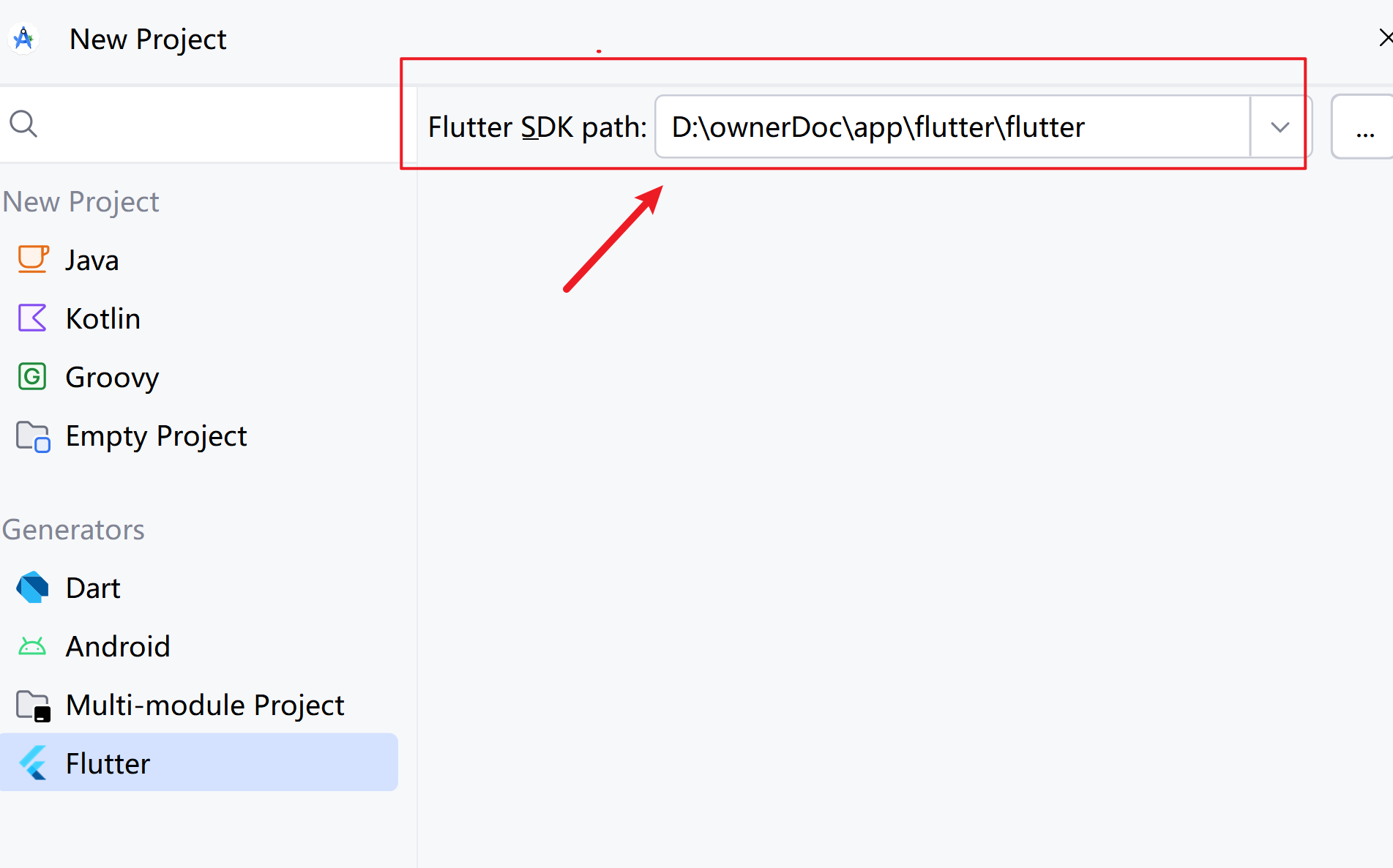Select the Flutter generator

point(199,762)
